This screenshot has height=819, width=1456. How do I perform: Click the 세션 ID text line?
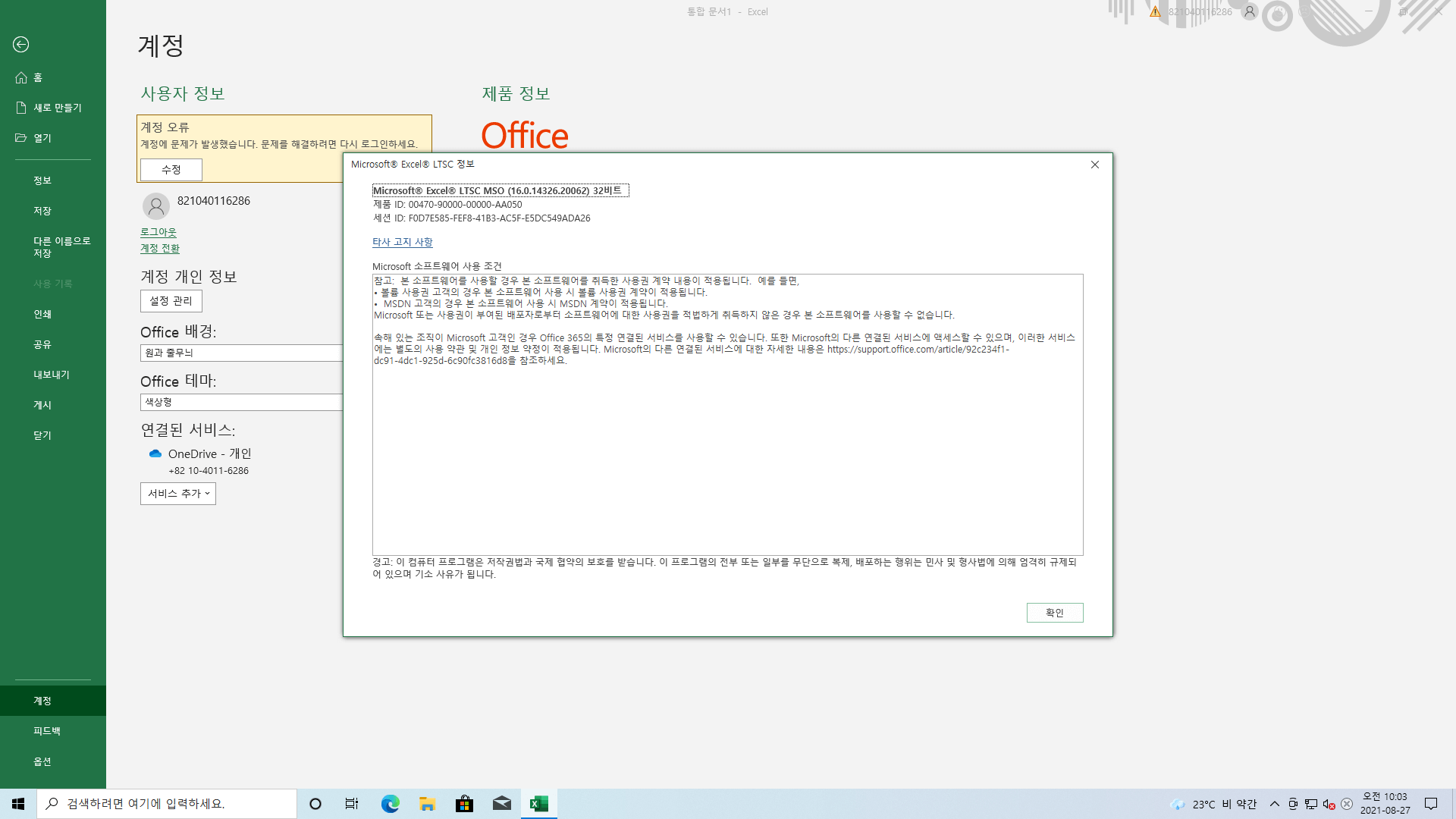[482, 218]
